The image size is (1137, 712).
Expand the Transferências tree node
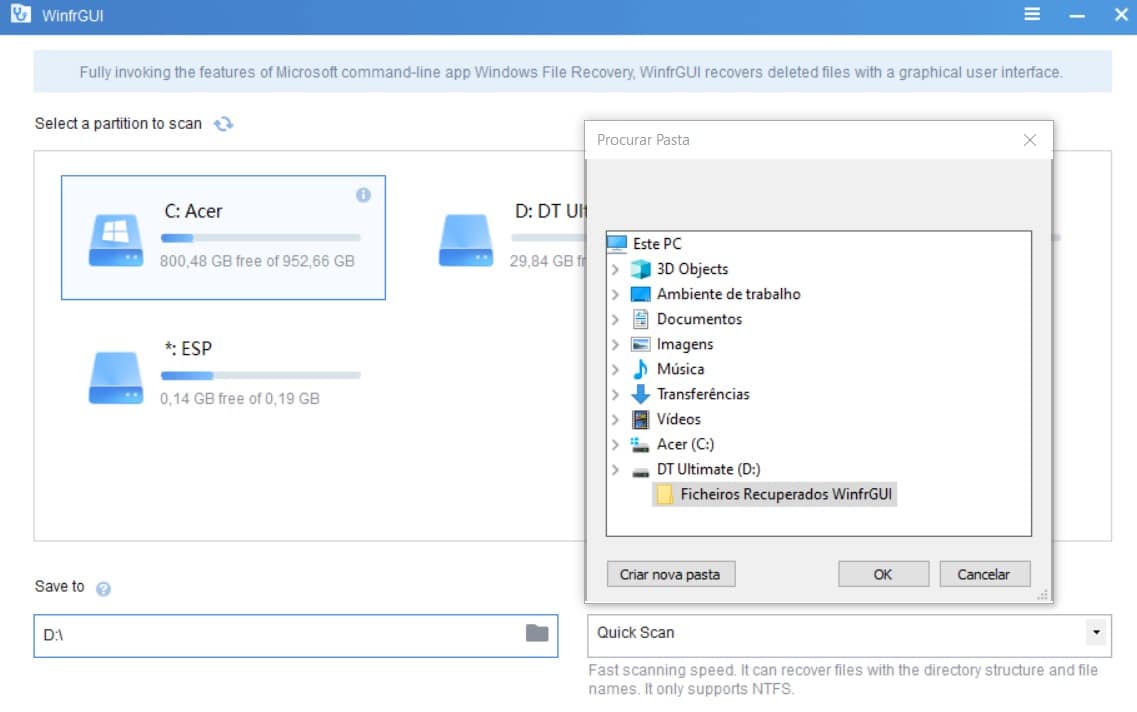[x=616, y=394]
